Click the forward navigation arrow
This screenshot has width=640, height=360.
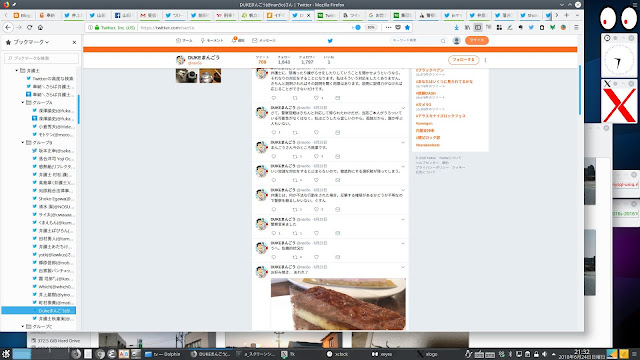[x=19, y=27]
